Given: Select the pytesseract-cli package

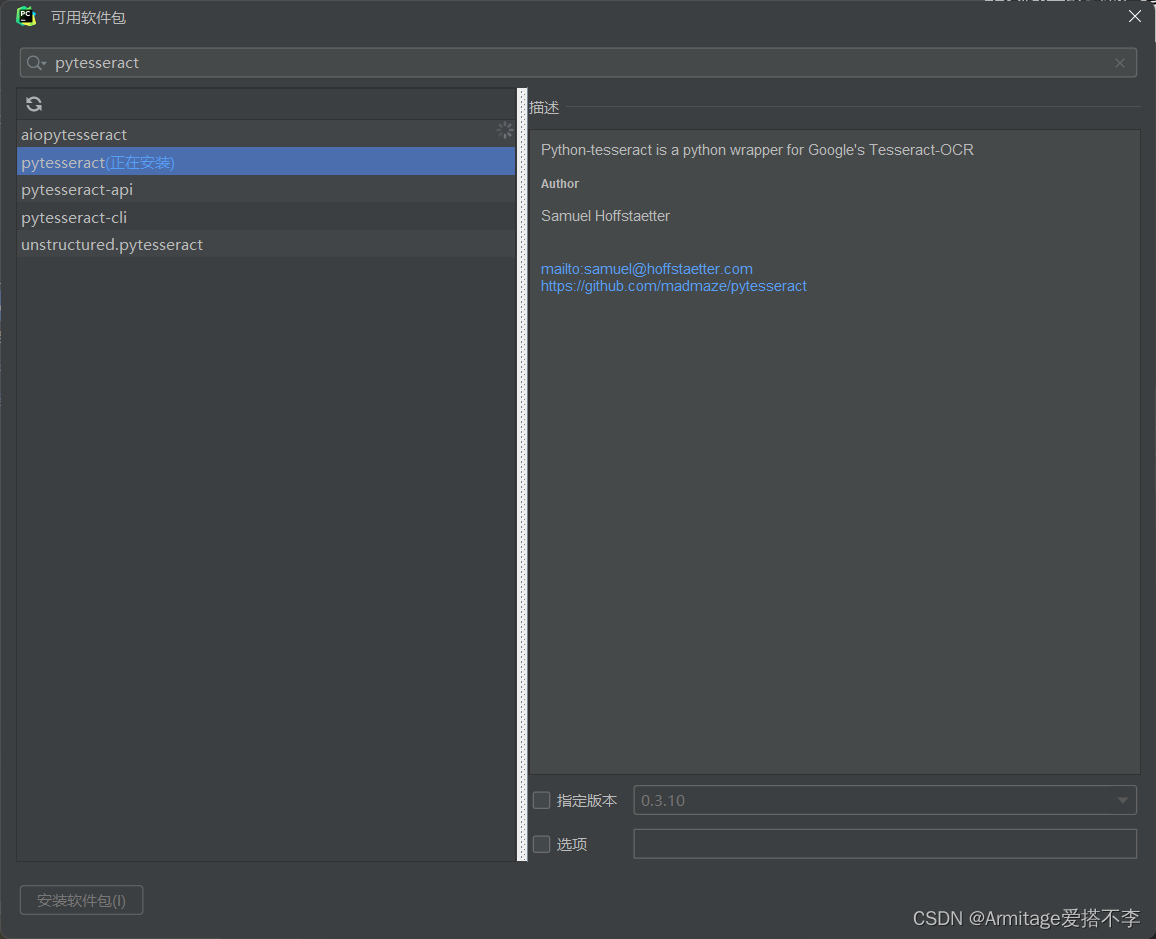Looking at the screenshot, I should pyautogui.click(x=266, y=217).
